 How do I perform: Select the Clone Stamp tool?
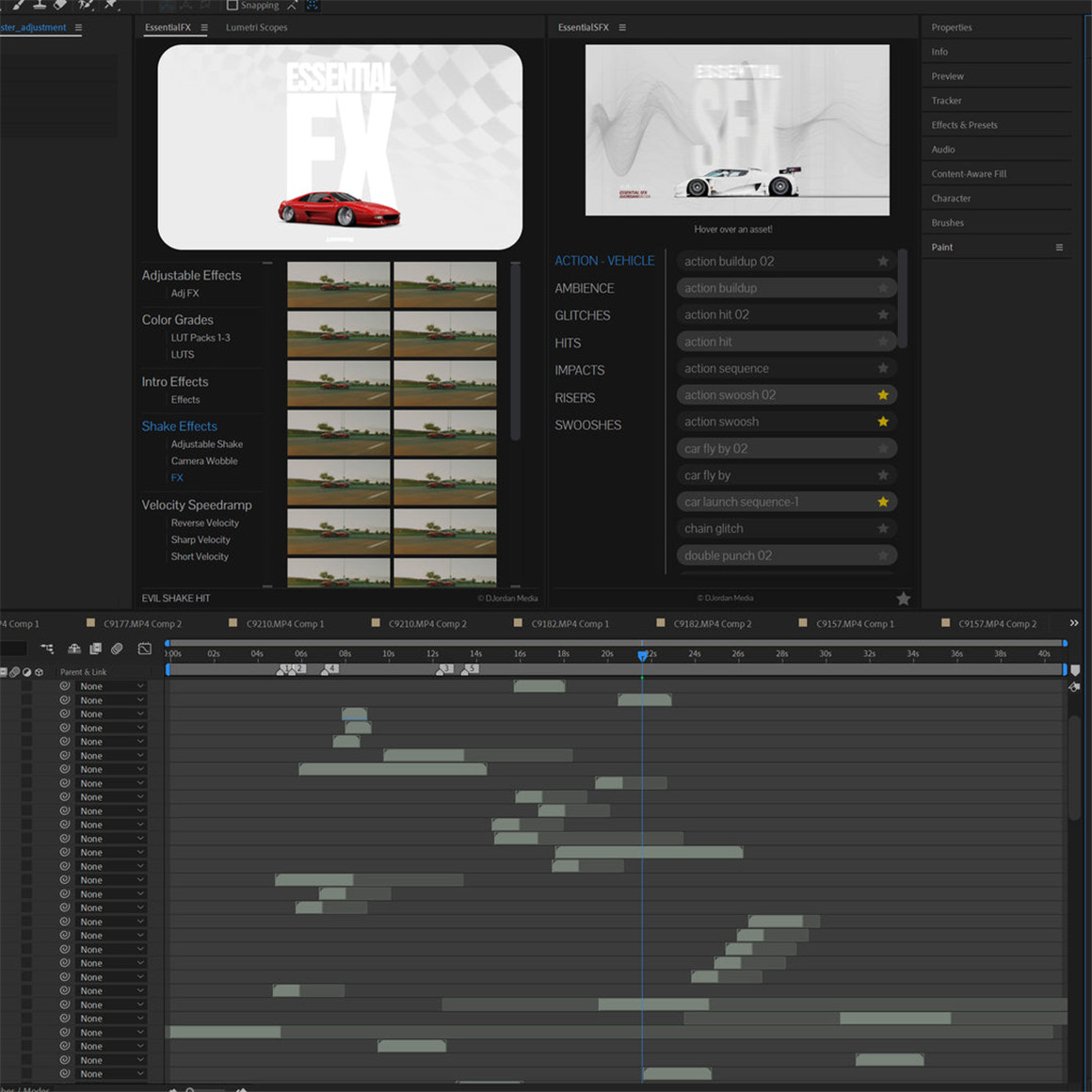pyautogui.click(x=40, y=6)
